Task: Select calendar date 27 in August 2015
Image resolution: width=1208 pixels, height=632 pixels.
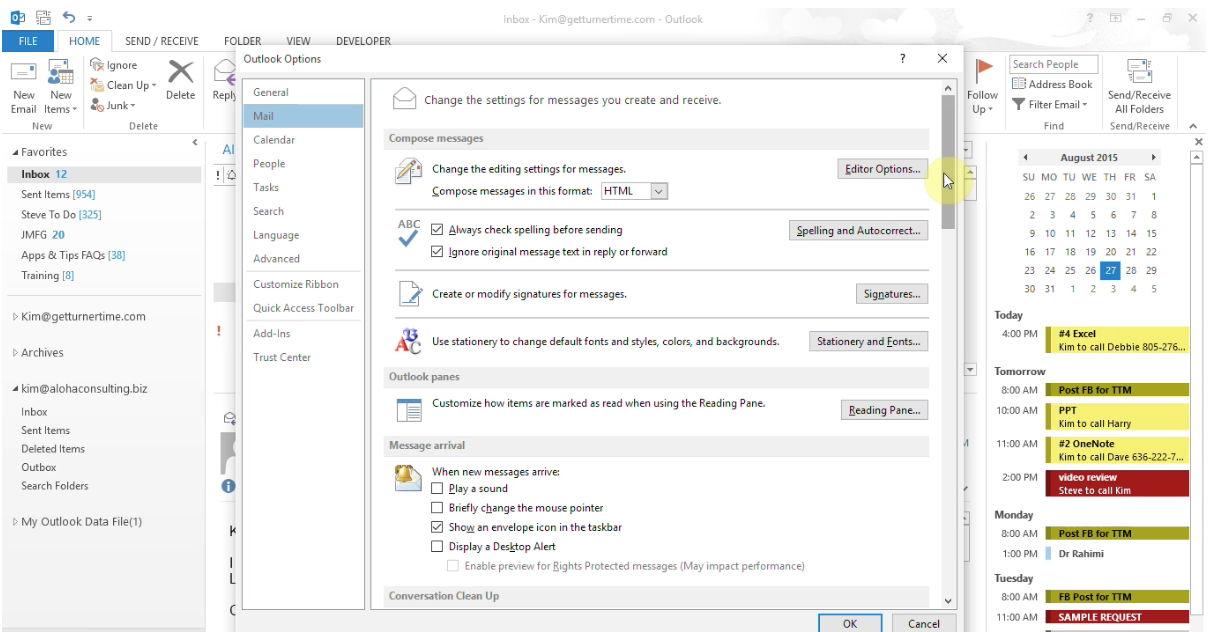Action: click(x=1110, y=270)
